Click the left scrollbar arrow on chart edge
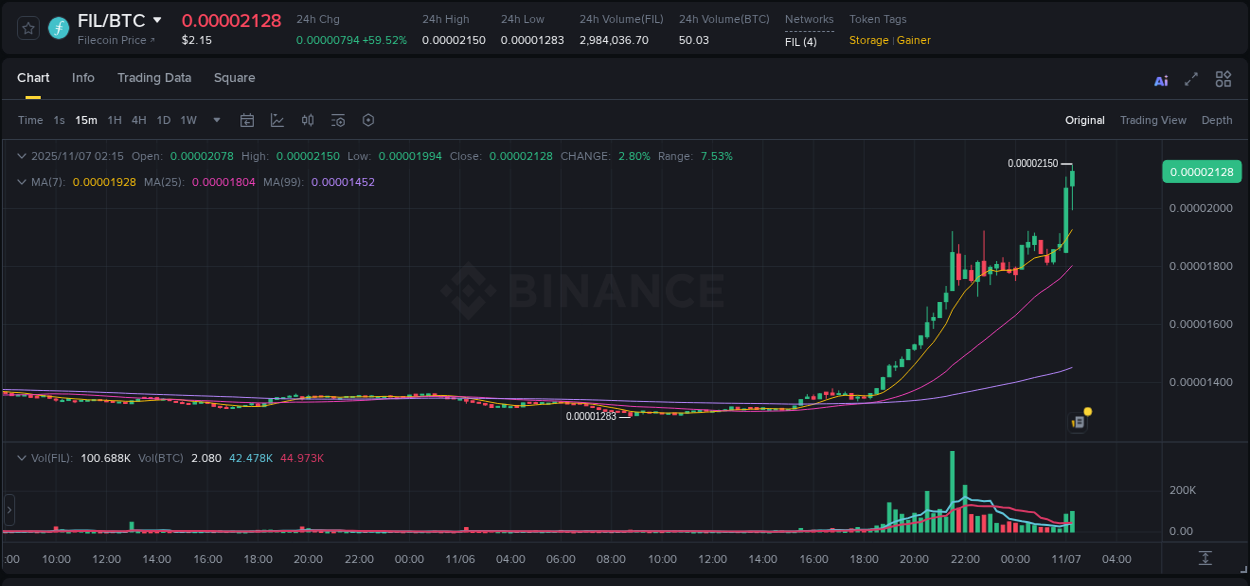The image size is (1250, 586). (x=8, y=510)
